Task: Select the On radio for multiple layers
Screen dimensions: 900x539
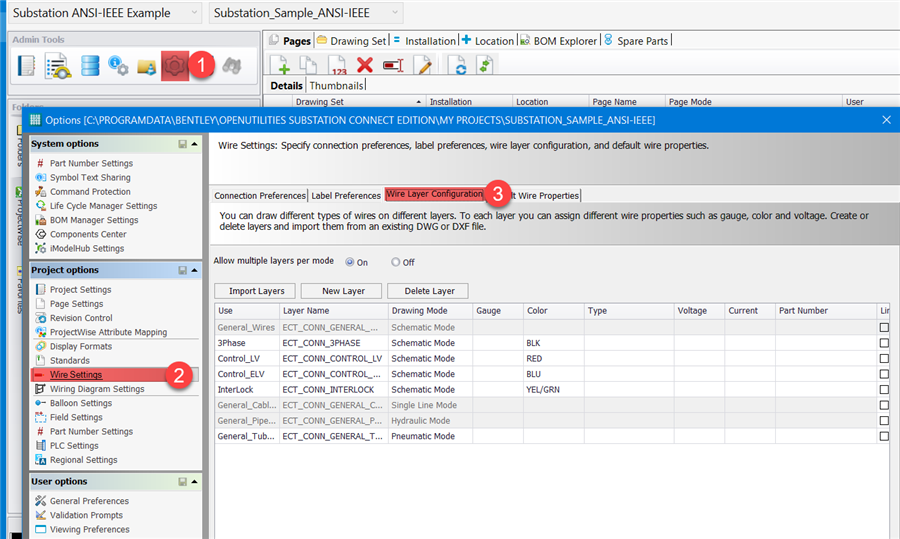Action: coord(350,262)
